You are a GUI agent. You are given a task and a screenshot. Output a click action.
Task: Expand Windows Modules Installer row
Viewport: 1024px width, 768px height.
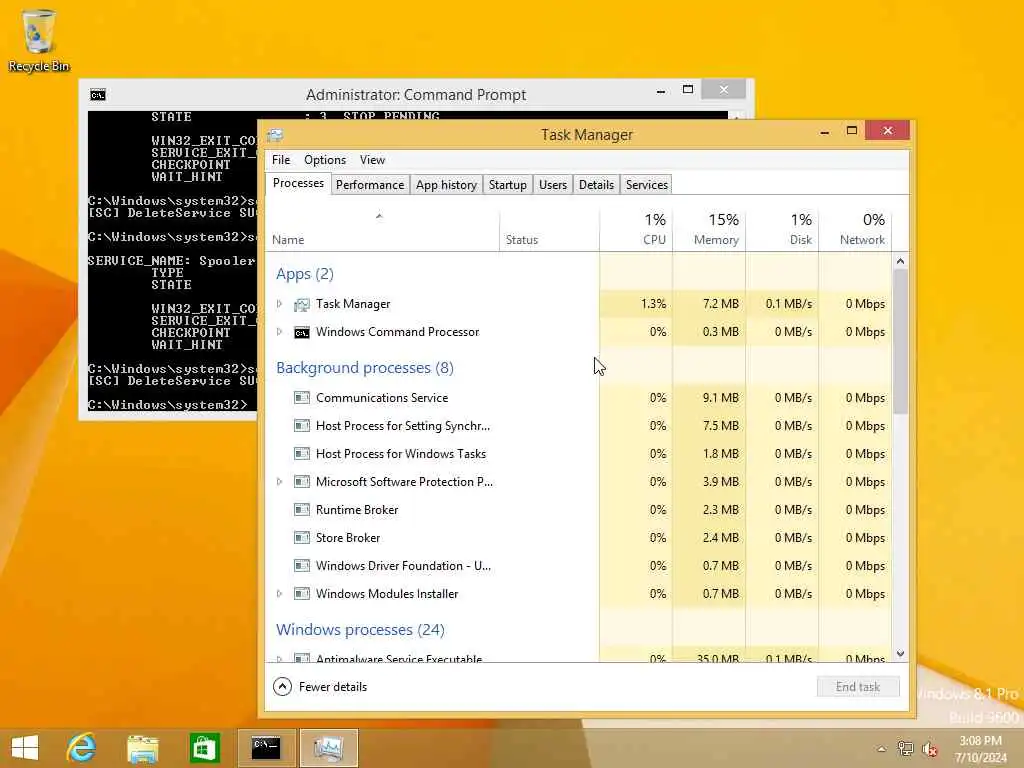[279, 594]
